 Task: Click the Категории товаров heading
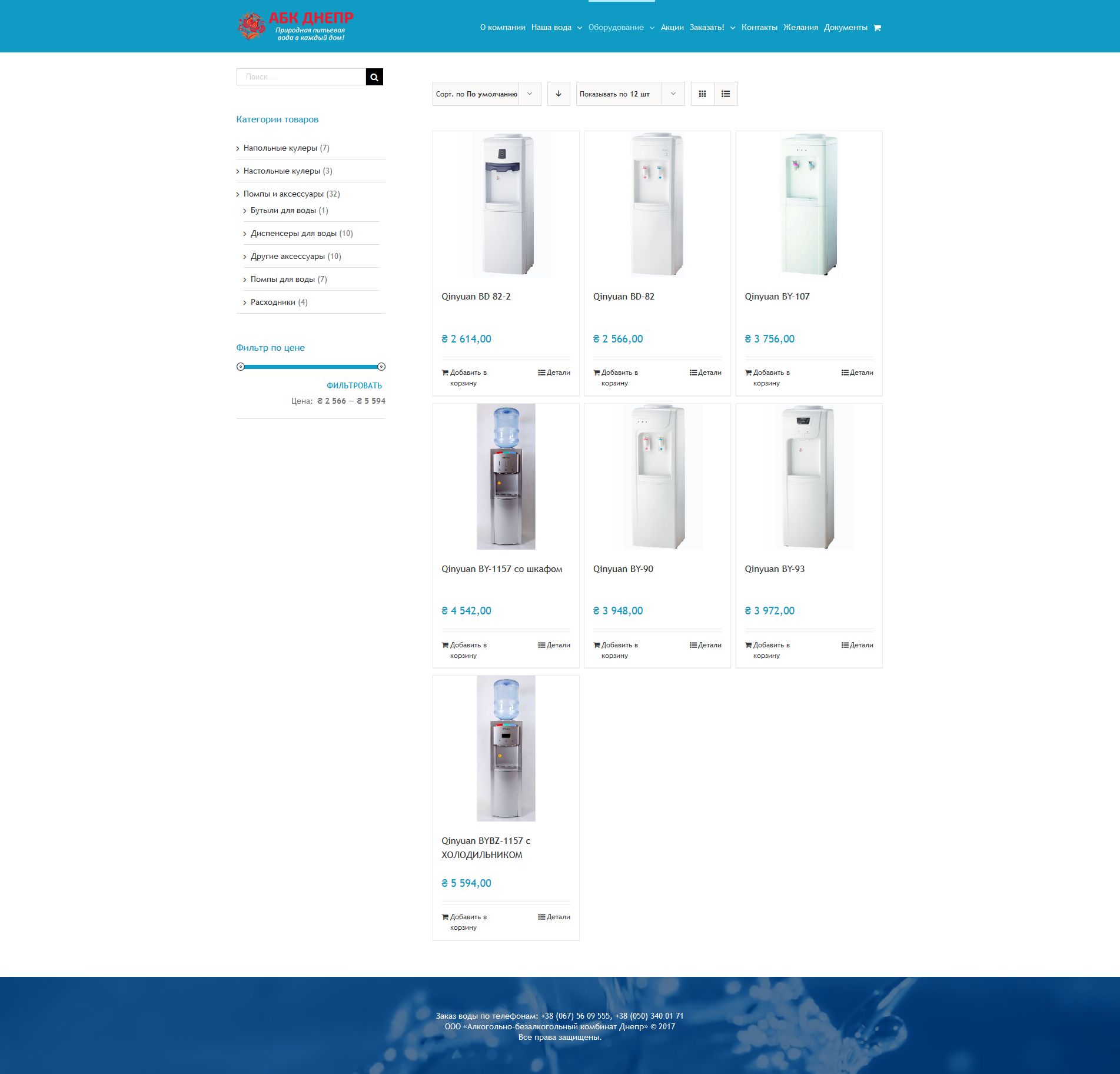click(277, 119)
